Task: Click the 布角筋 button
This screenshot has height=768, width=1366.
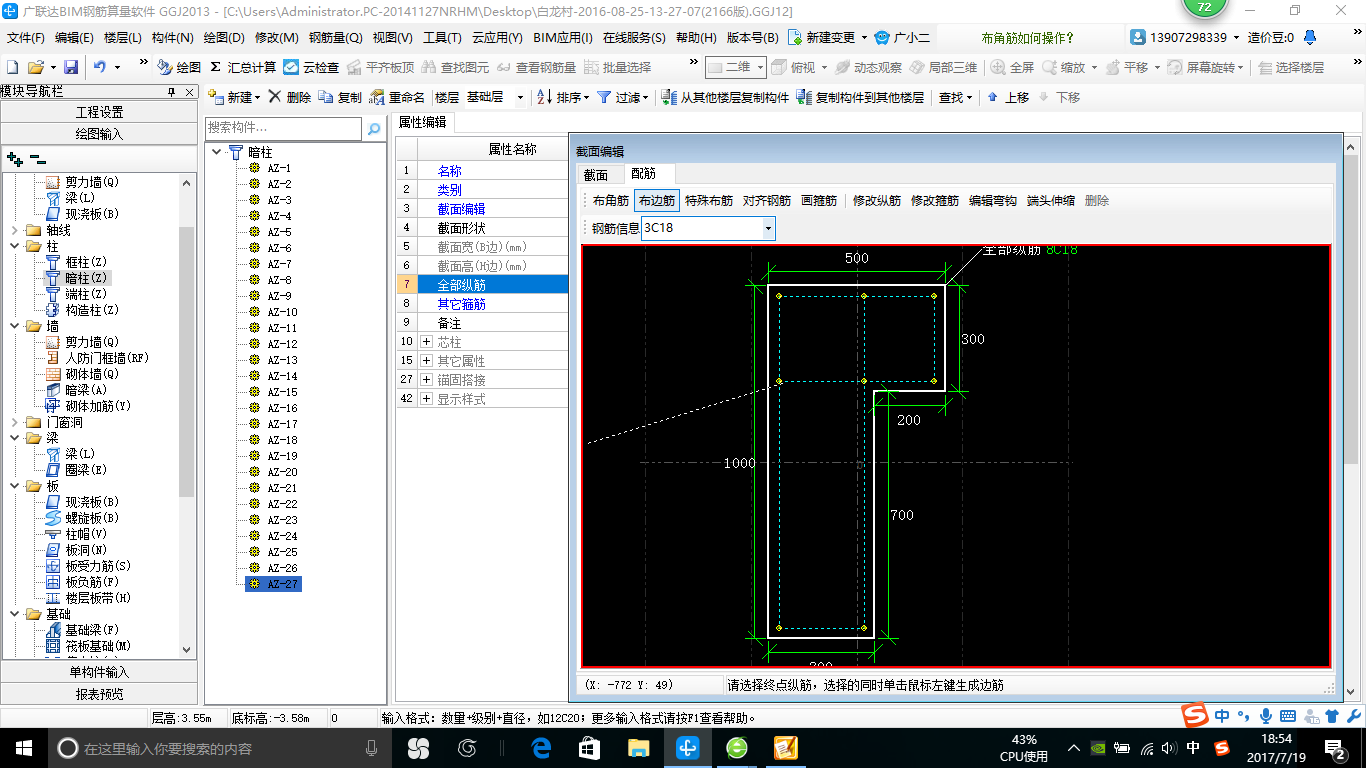Action: tap(611, 200)
